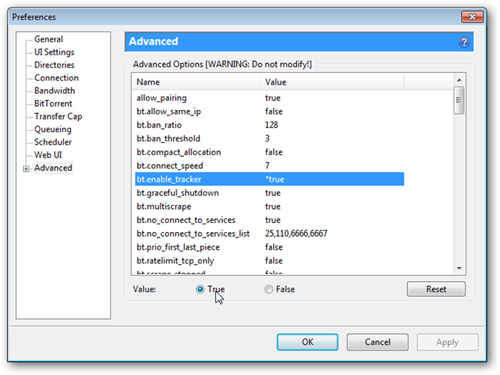Image resolution: width=500 pixels, height=375 pixels.
Task: Click the Value column header
Action: click(332, 82)
